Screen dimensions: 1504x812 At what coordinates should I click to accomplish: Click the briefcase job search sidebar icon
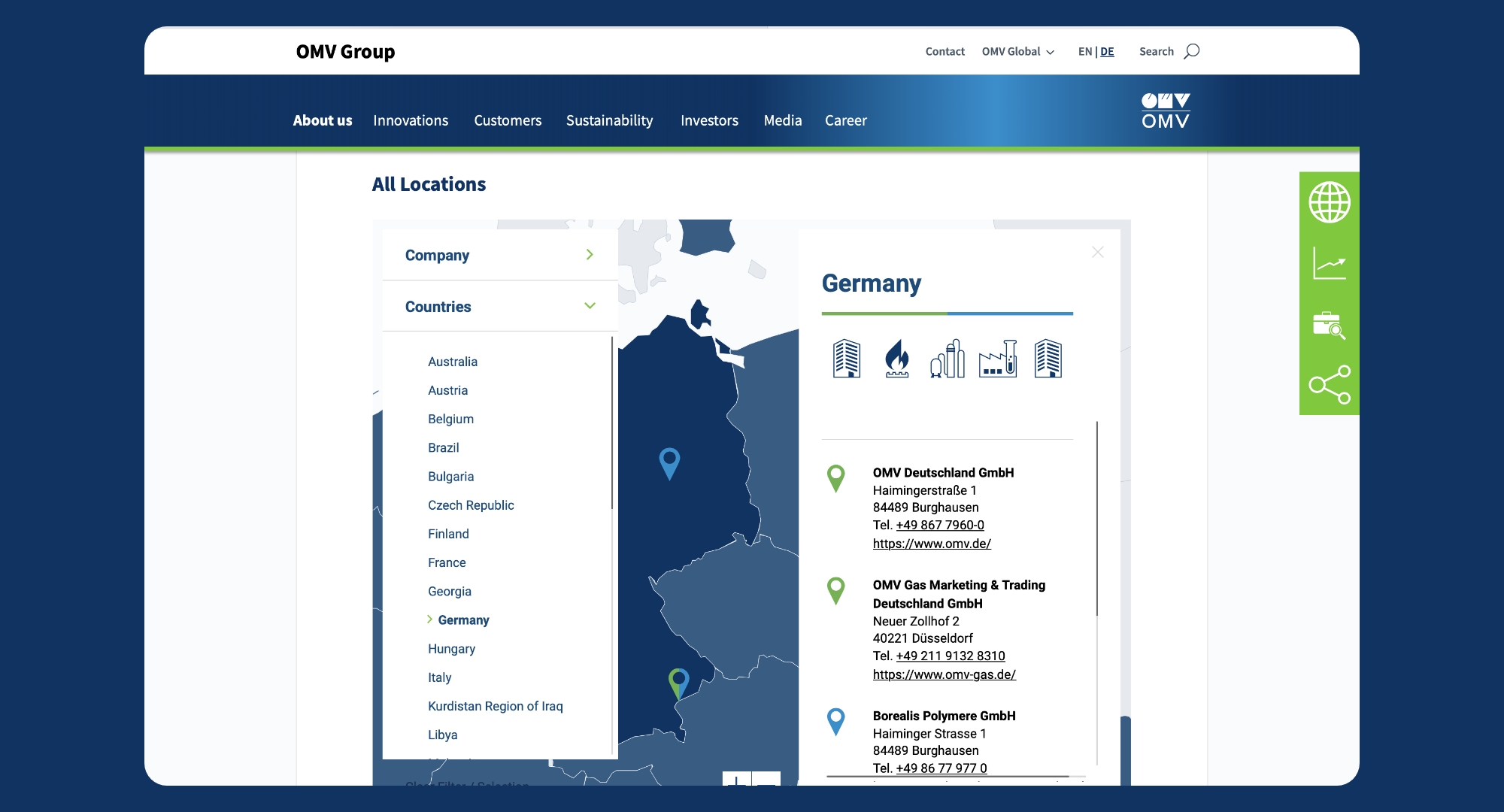point(1329,325)
